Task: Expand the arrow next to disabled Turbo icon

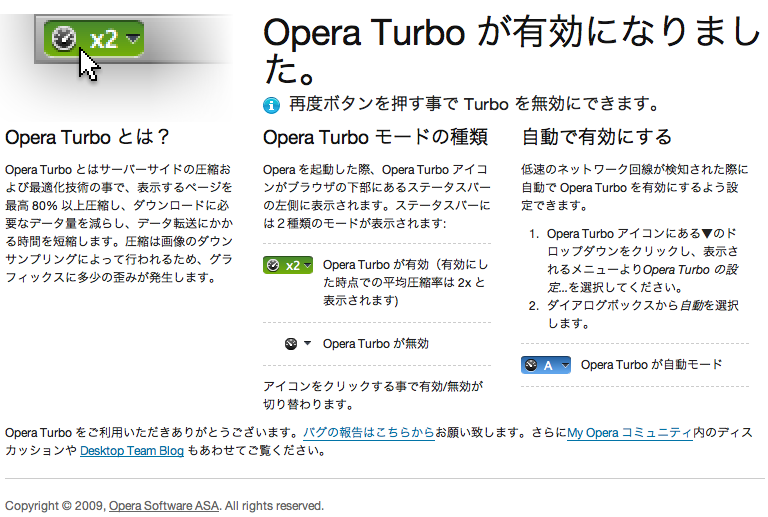Action: tap(307, 343)
